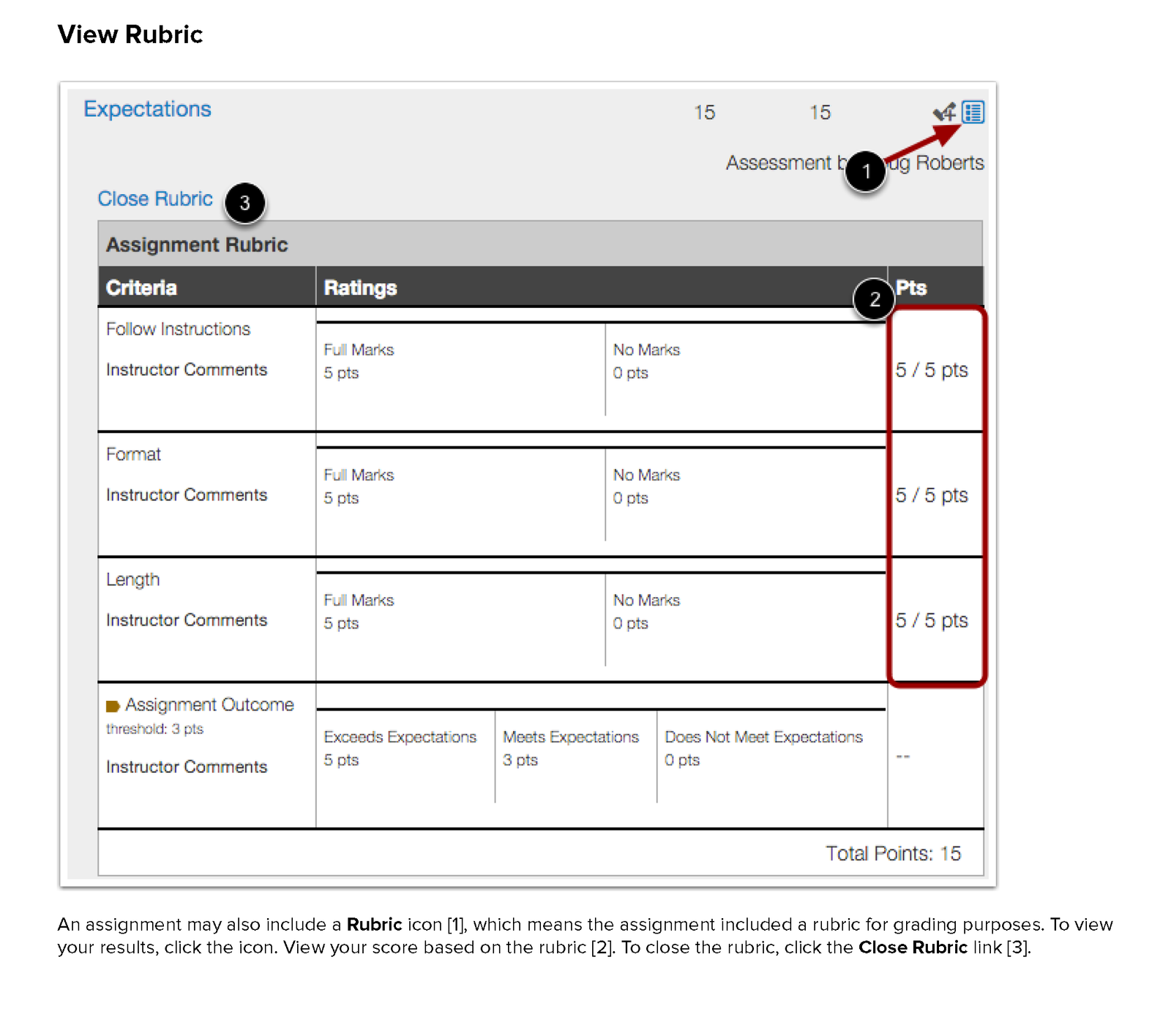Viewport: 1171px width, 1036px height.
Task: Click the scoring details checkmark icon
Action: coord(944,112)
